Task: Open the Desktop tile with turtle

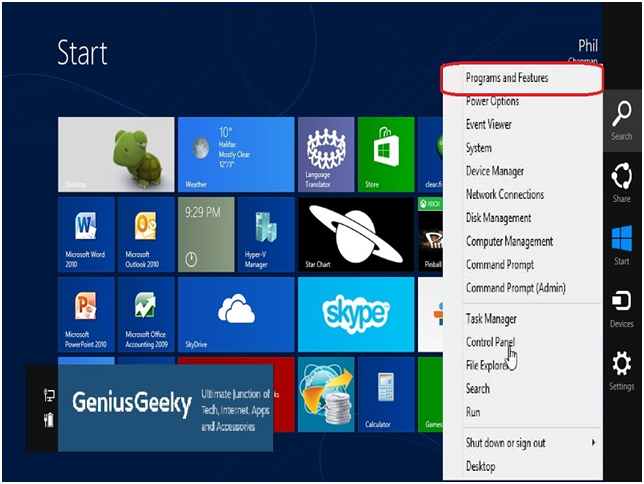Action: [x=116, y=154]
